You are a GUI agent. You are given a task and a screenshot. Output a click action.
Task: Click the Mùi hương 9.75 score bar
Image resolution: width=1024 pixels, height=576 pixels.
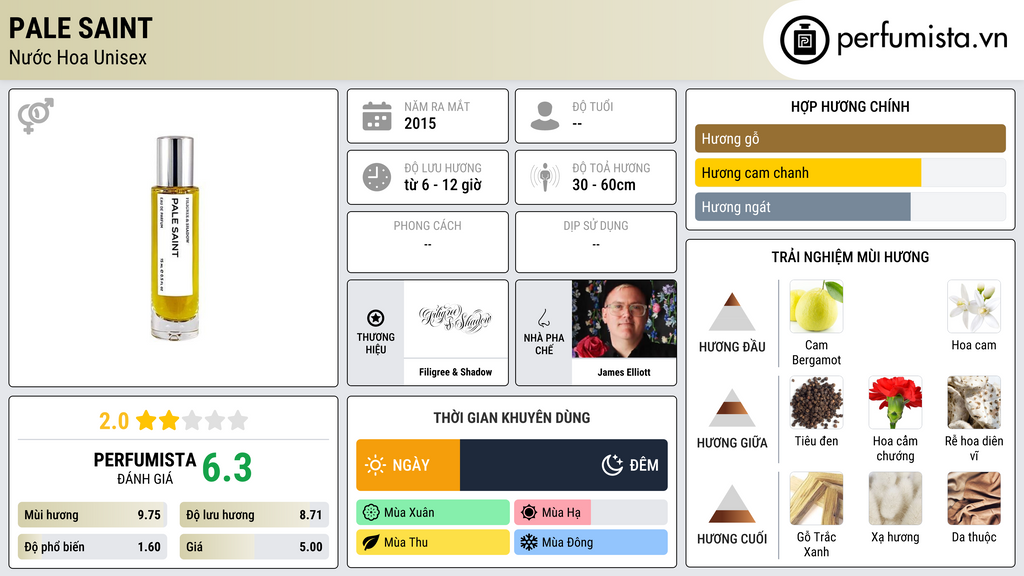click(92, 515)
